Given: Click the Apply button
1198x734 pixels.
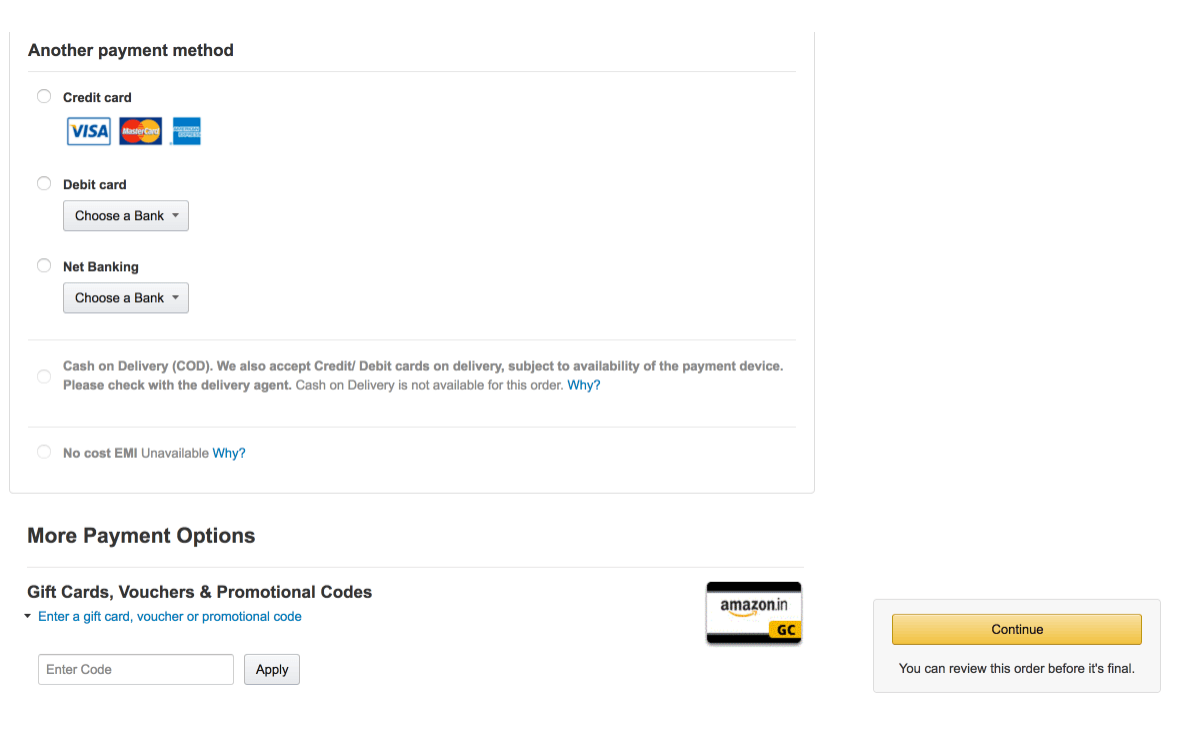Looking at the screenshot, I should click(272, 669).
